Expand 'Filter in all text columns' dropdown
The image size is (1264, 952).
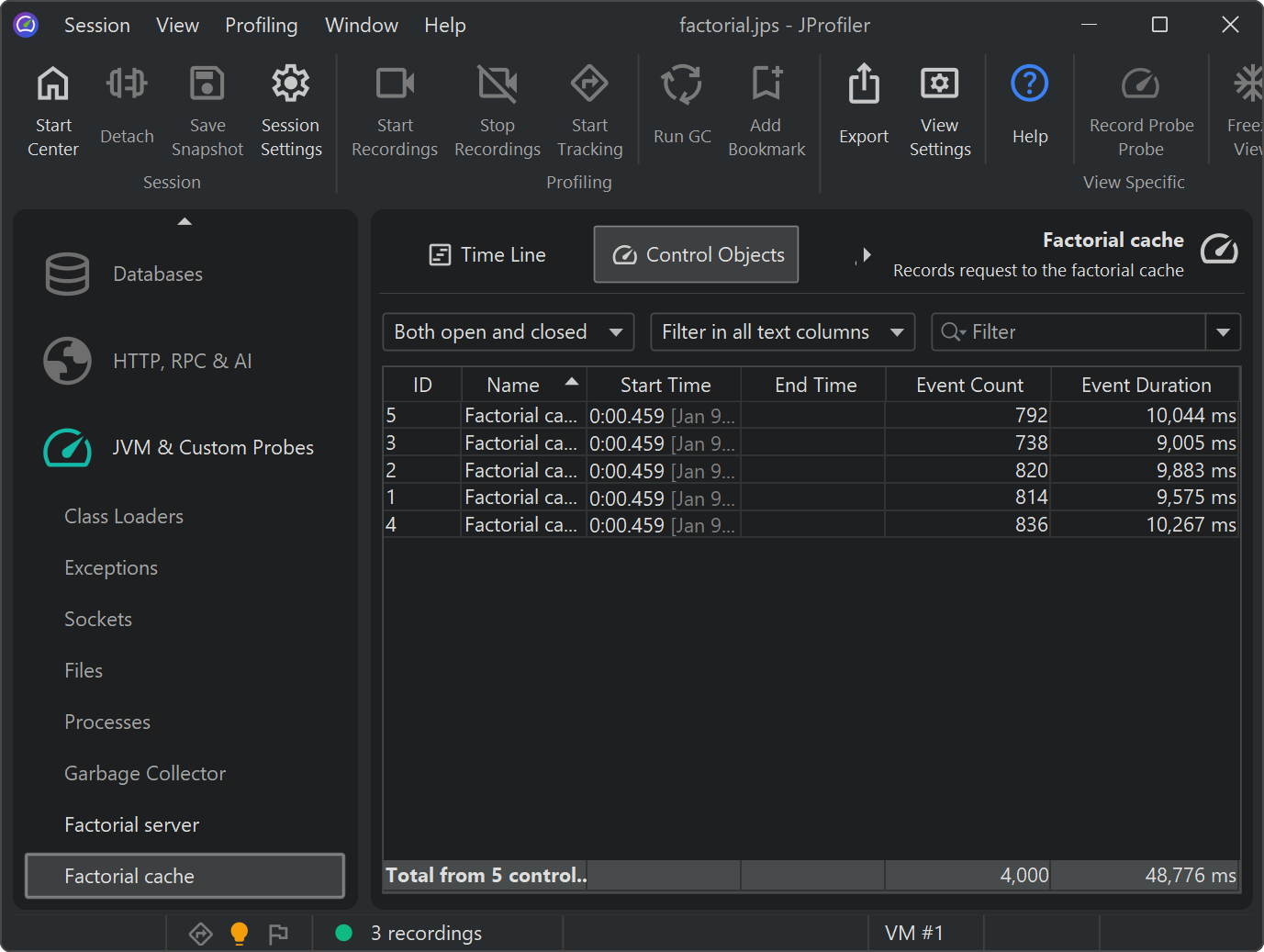[x=782, y=332]
